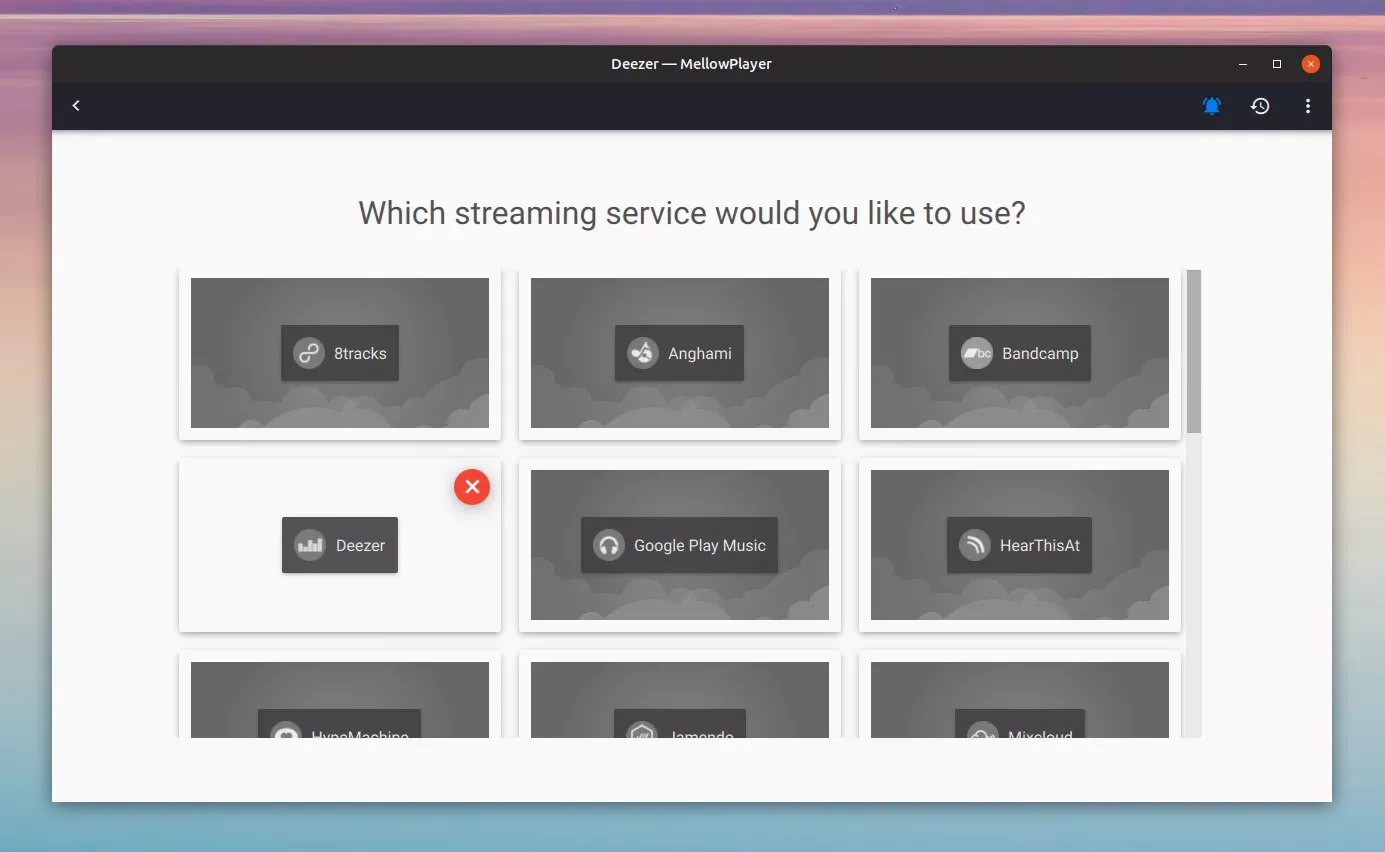Click the red X on Deezer card

tap(472, 487)
